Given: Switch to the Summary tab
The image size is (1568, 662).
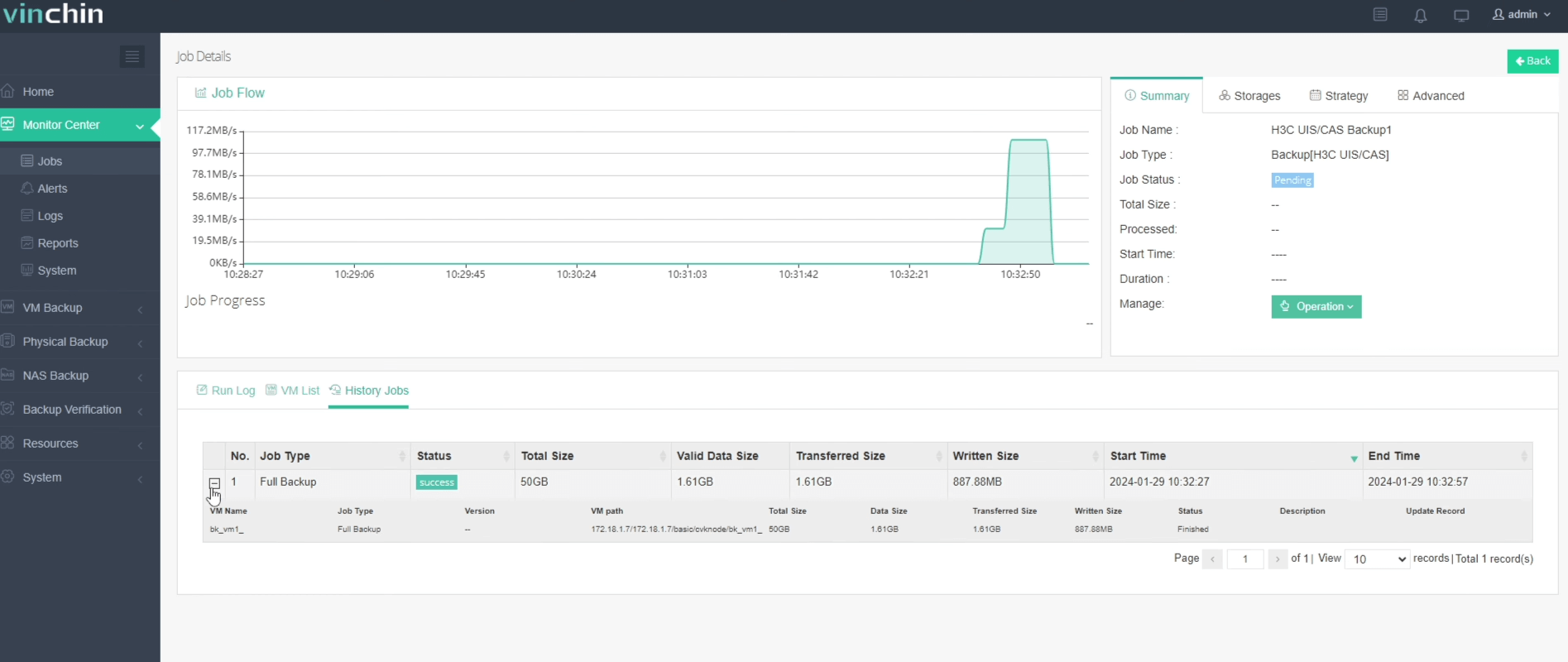Looking at the screenshot, I should 1156,96.
